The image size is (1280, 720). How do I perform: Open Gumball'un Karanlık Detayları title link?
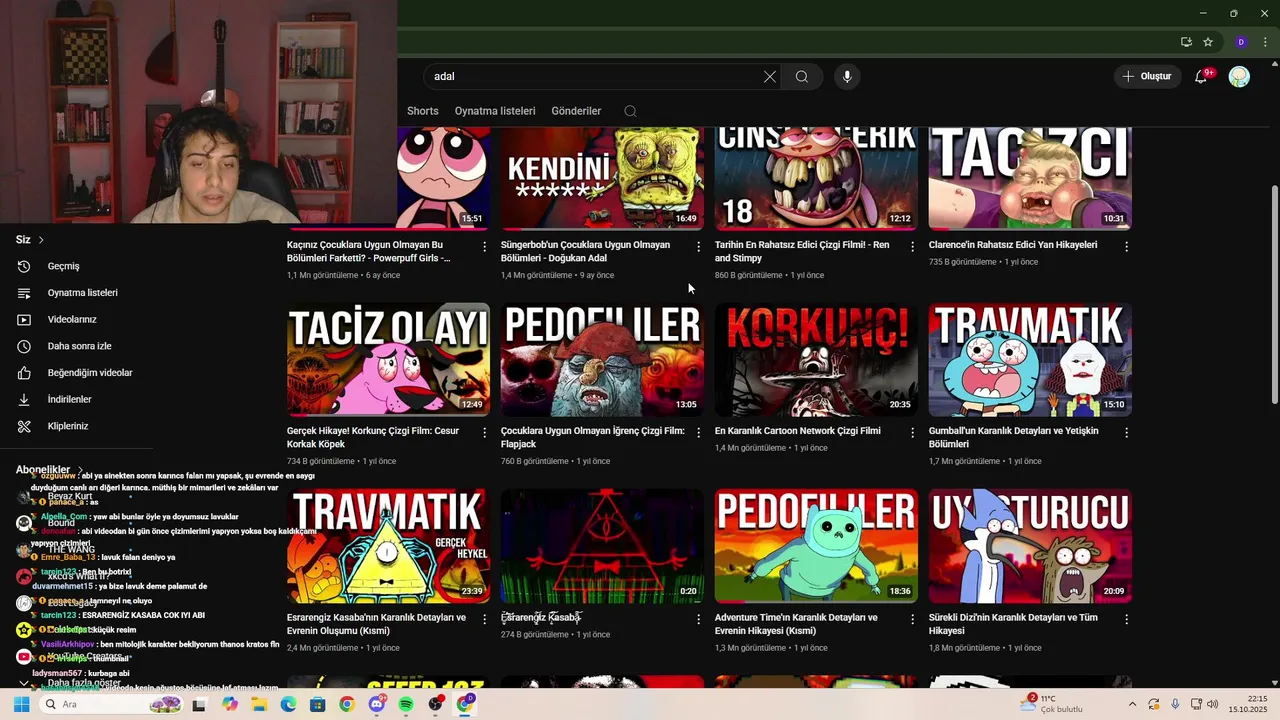click(x=1013, y=437)
